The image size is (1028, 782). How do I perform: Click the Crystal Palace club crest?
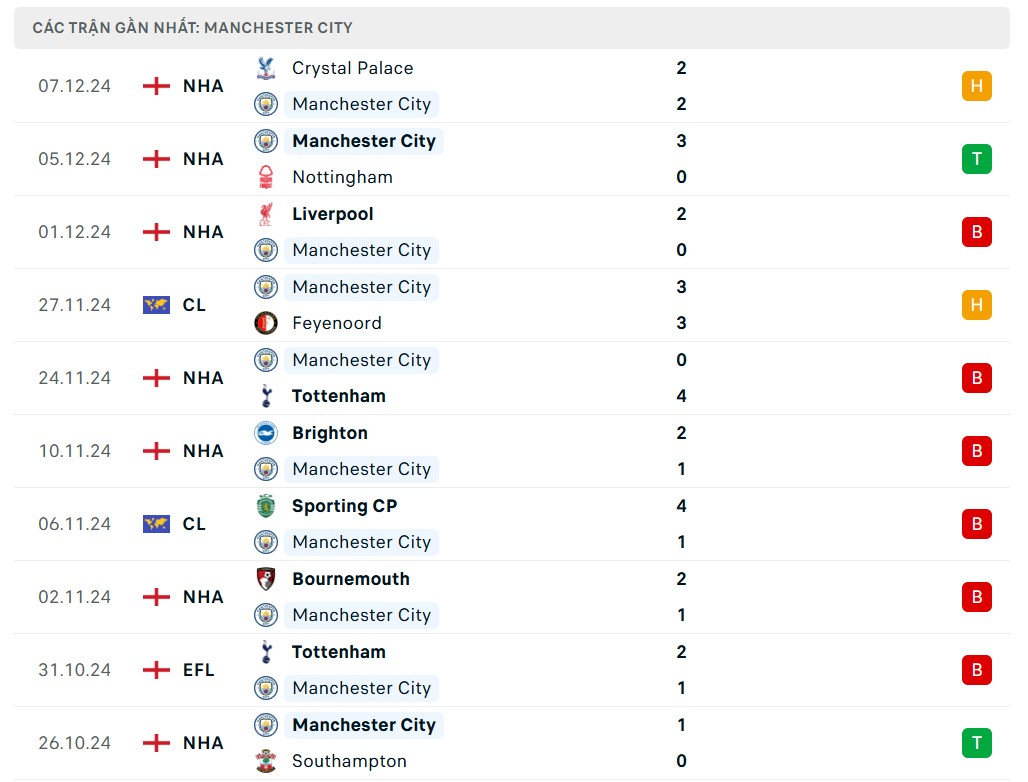coord(265,68)
